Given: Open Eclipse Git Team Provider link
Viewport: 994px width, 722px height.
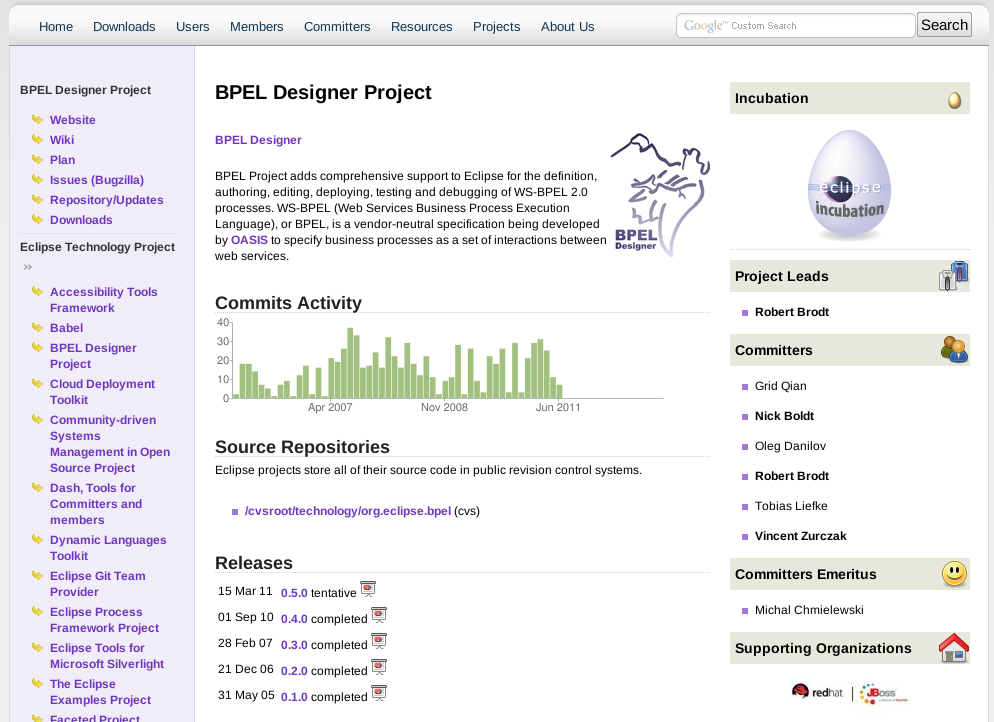Looking at the screenshot, I should pyautogui.click(x=98, y=584).
